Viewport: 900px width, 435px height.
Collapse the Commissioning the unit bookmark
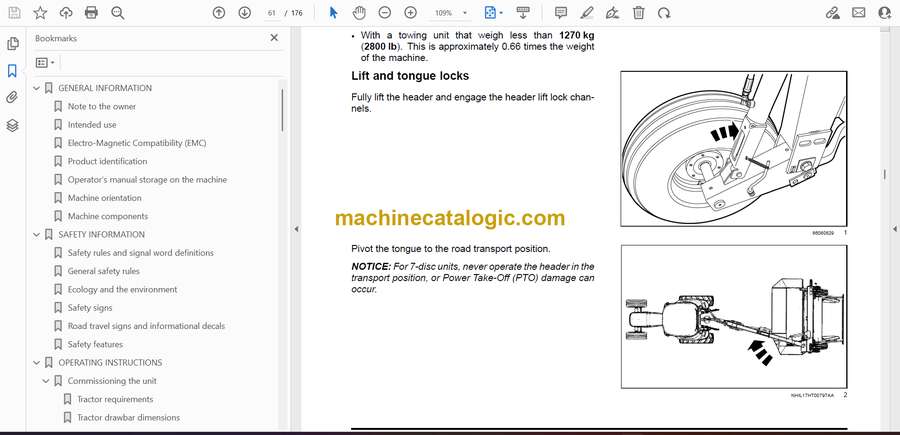pyautogui.click(x=46, y=381)
